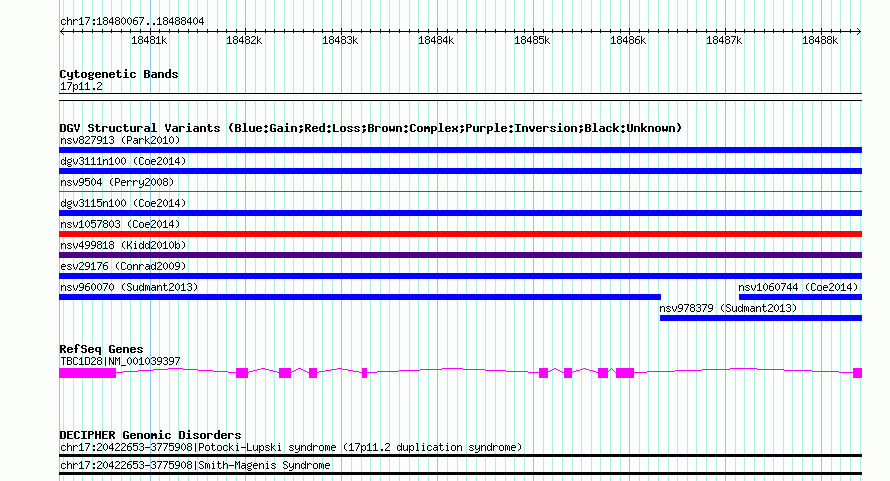The width and height of the screenshot is (890, 481).
Task: Open the DGV Structural Variants track heading
Action: tap(370, 128)
